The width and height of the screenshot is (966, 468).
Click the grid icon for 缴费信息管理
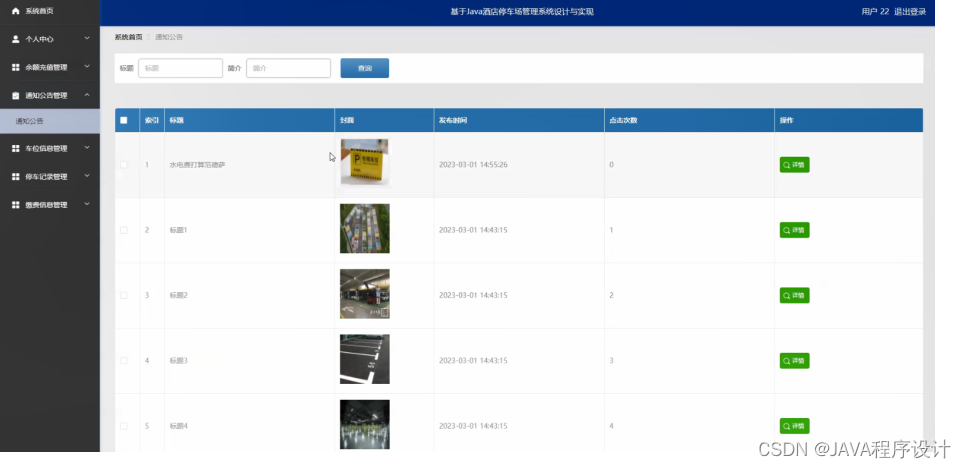(16, 205)
